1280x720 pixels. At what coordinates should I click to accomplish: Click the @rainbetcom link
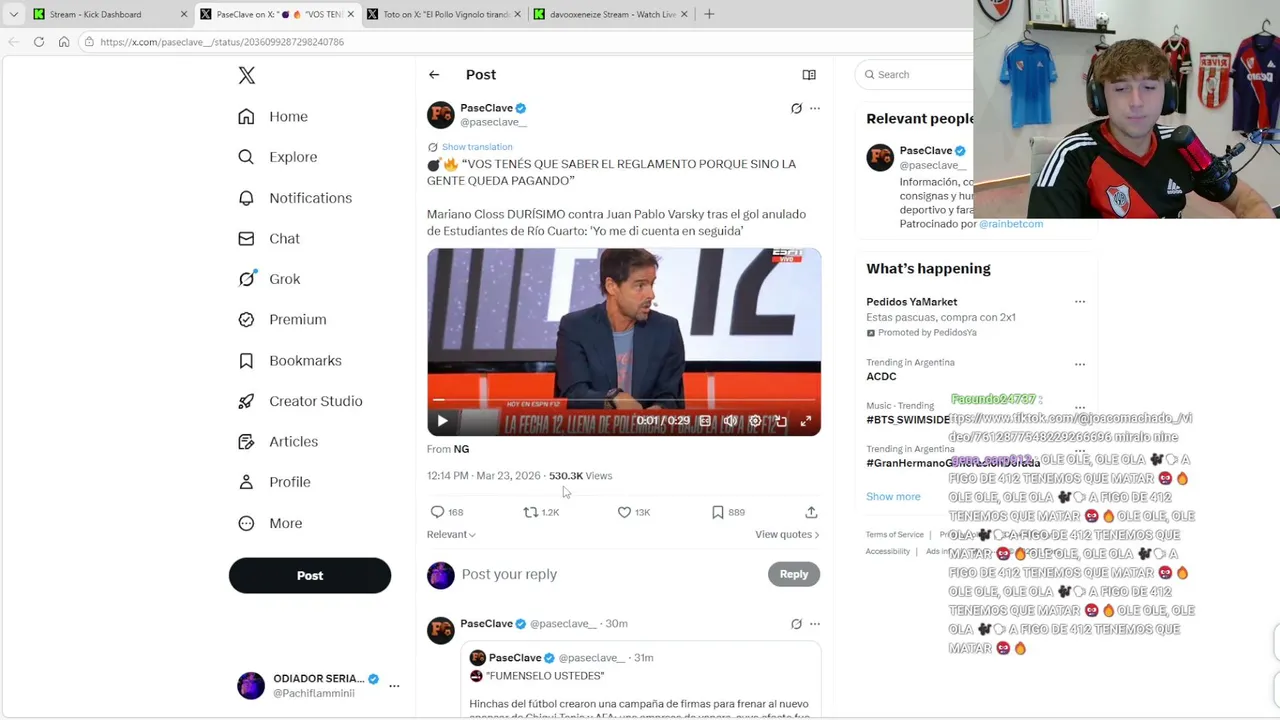(x=1011, y=224)
